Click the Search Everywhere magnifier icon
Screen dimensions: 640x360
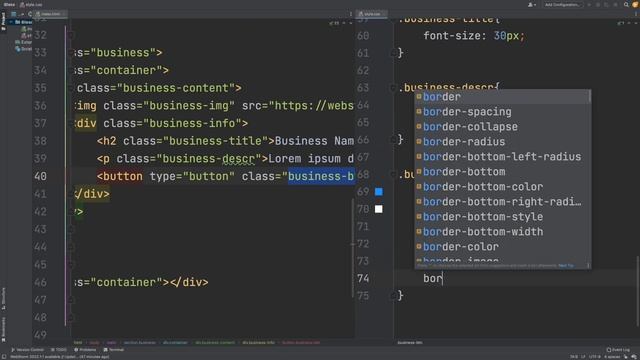pyautogui.click(x=626, y=4)
